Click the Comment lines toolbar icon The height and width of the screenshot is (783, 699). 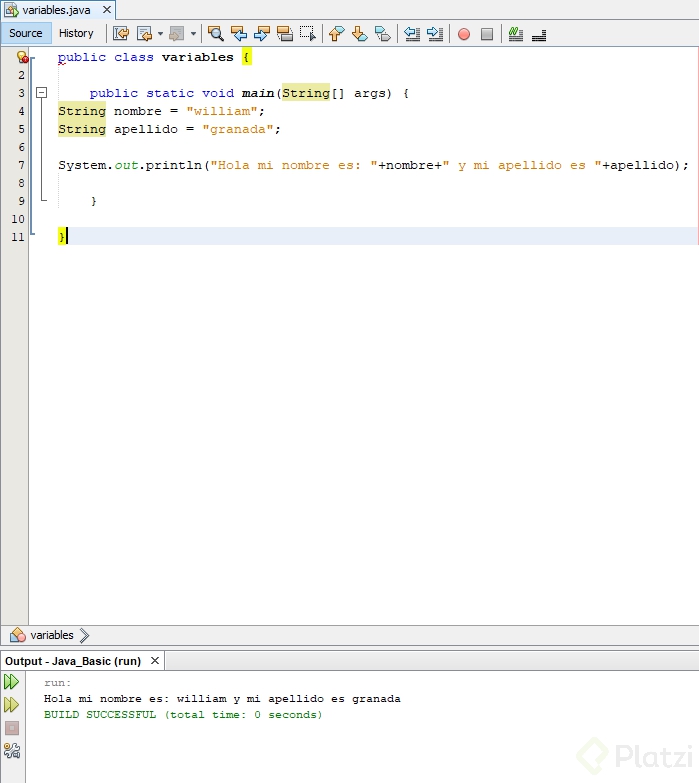[516, 33]
